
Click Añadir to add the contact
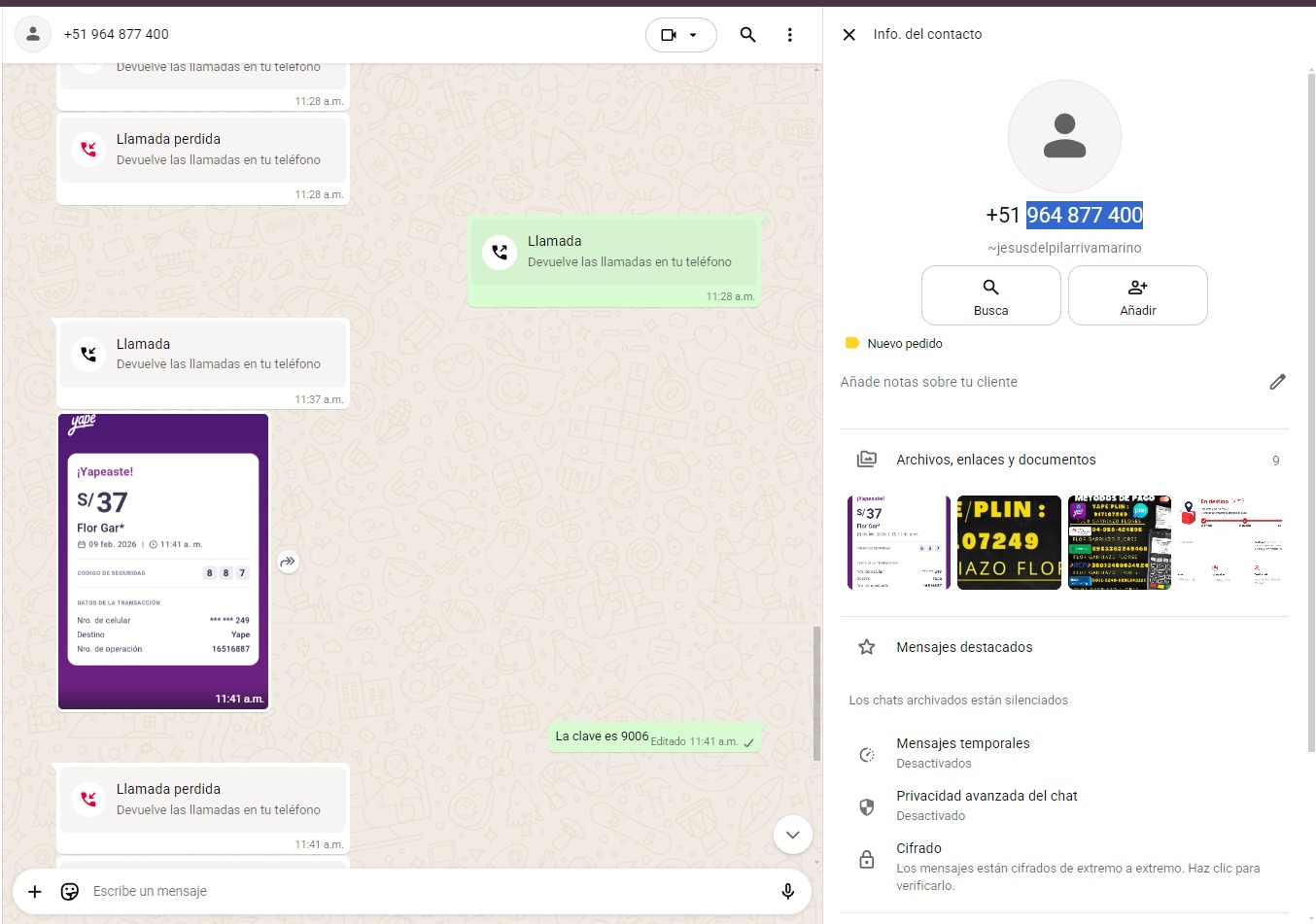coord(1137,295)
